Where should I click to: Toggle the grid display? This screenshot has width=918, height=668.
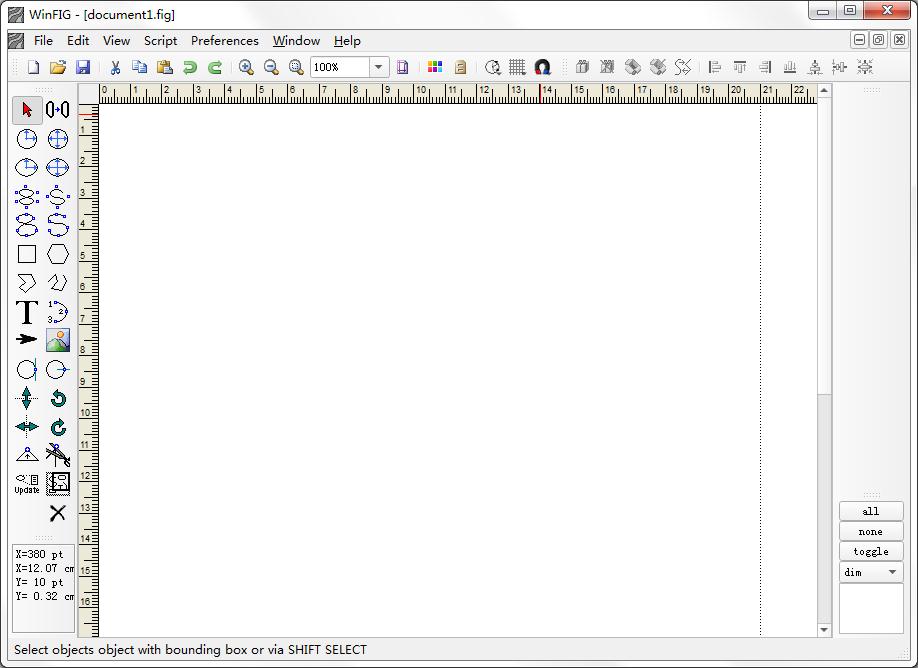pos(517,67)
